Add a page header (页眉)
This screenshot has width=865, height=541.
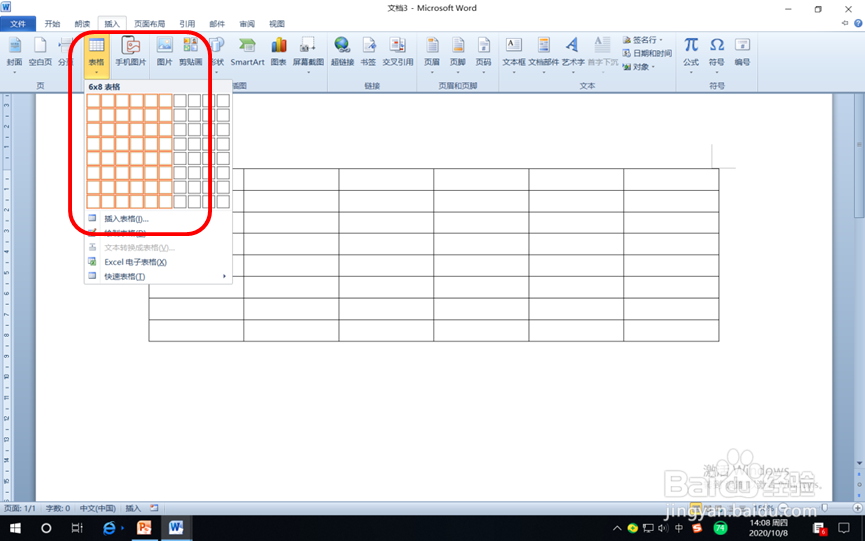pos(432,54)
